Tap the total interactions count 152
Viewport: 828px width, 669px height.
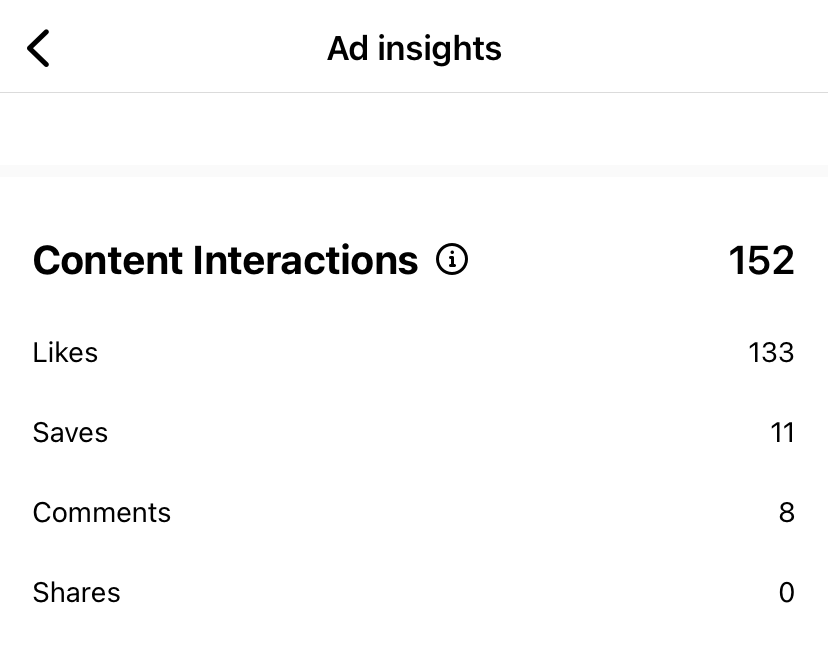[x=760, y=259]
